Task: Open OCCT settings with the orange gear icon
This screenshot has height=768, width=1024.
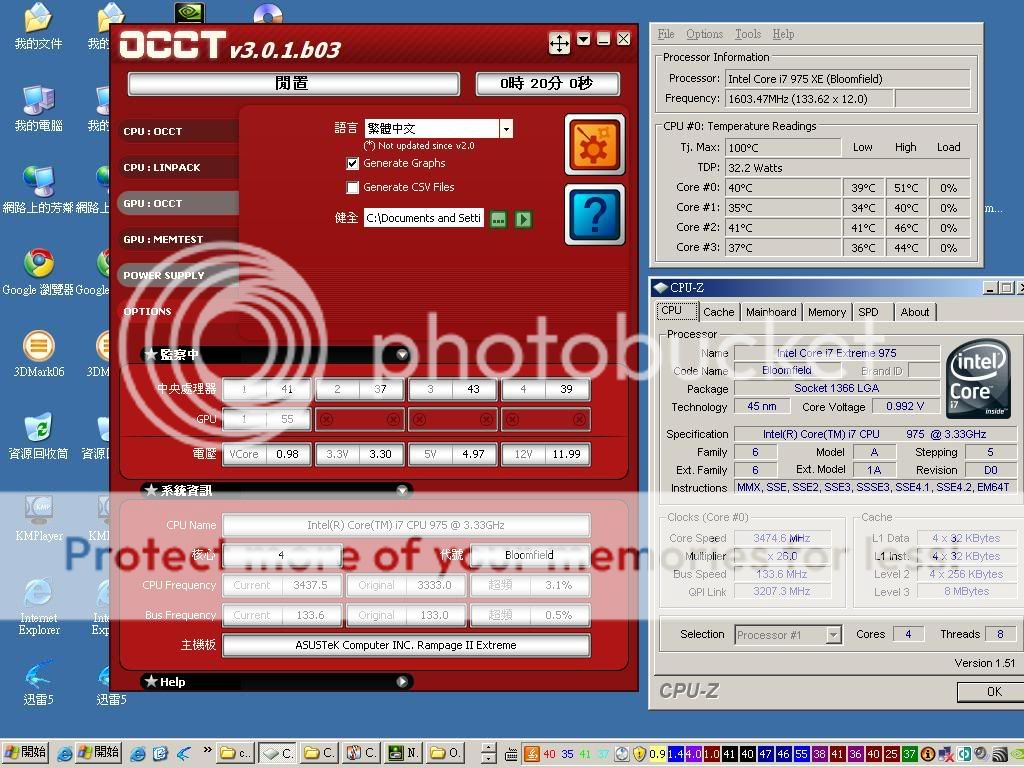Action: 594,144
